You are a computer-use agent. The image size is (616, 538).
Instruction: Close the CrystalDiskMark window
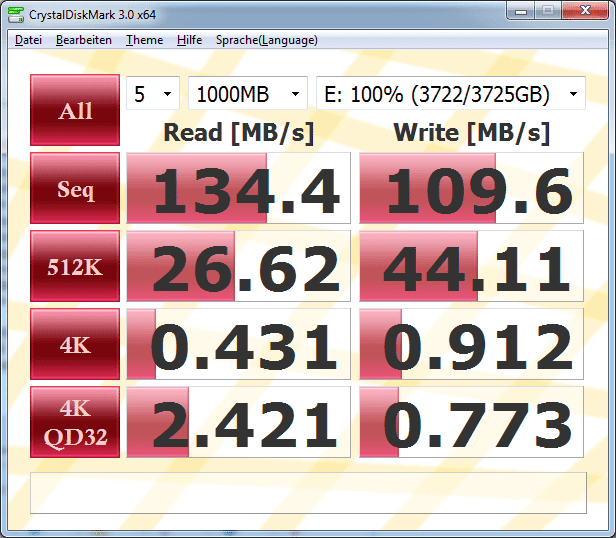(585, 11)
